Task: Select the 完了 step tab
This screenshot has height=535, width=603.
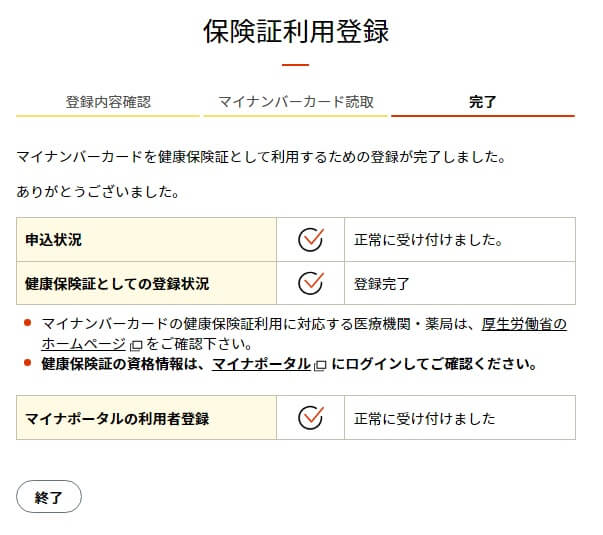Action: point(482,102)
